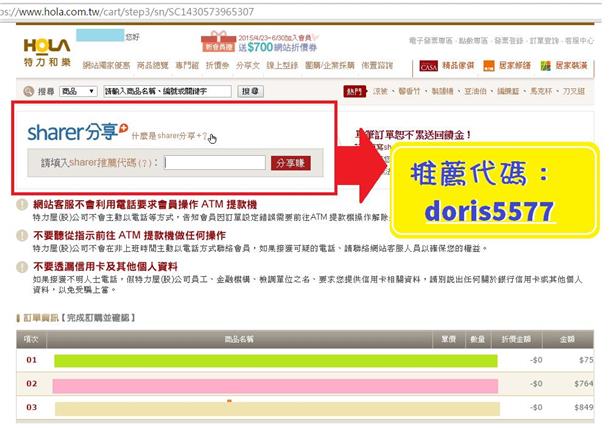Click the 不要透漏信用卡及其他個人資料 heading
Screen dimensions: 610x428
105,267
